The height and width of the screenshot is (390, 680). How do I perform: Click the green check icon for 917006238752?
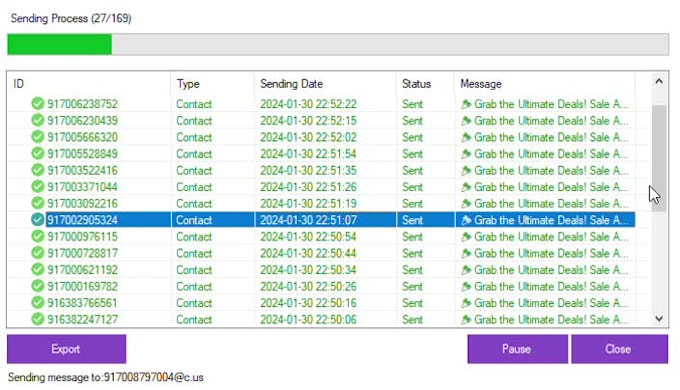38,104
